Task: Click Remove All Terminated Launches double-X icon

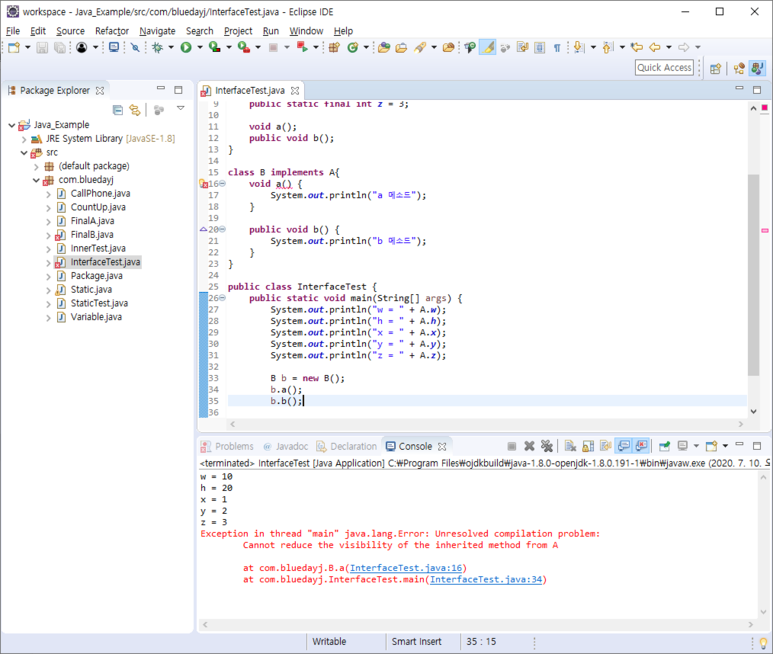Action: pos(547,446)
